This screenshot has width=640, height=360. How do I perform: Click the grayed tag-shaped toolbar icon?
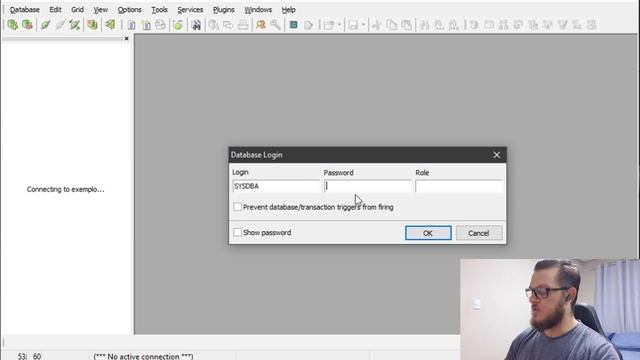309,25
